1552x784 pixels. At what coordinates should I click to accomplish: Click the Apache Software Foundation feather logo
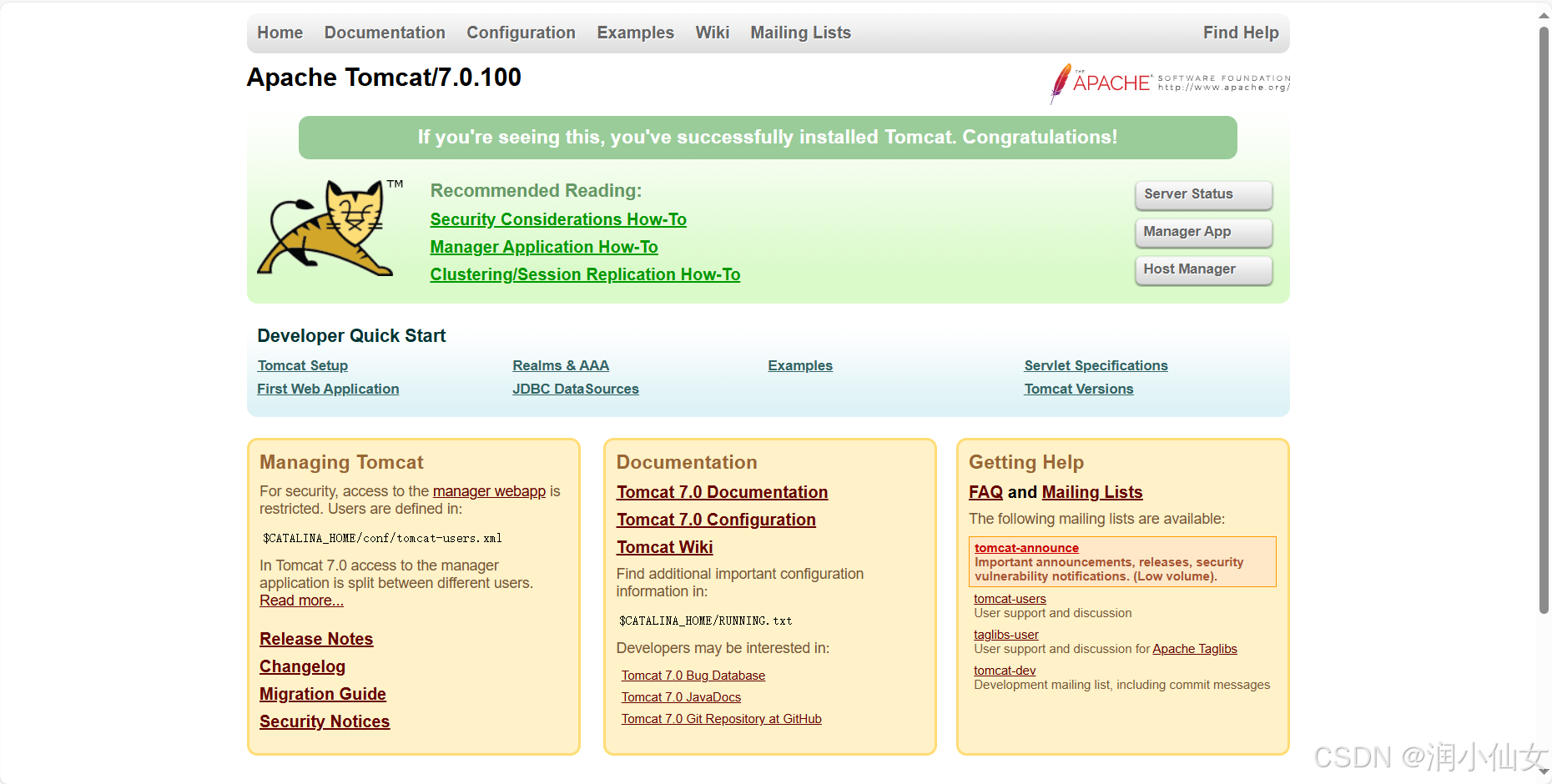1169,83
